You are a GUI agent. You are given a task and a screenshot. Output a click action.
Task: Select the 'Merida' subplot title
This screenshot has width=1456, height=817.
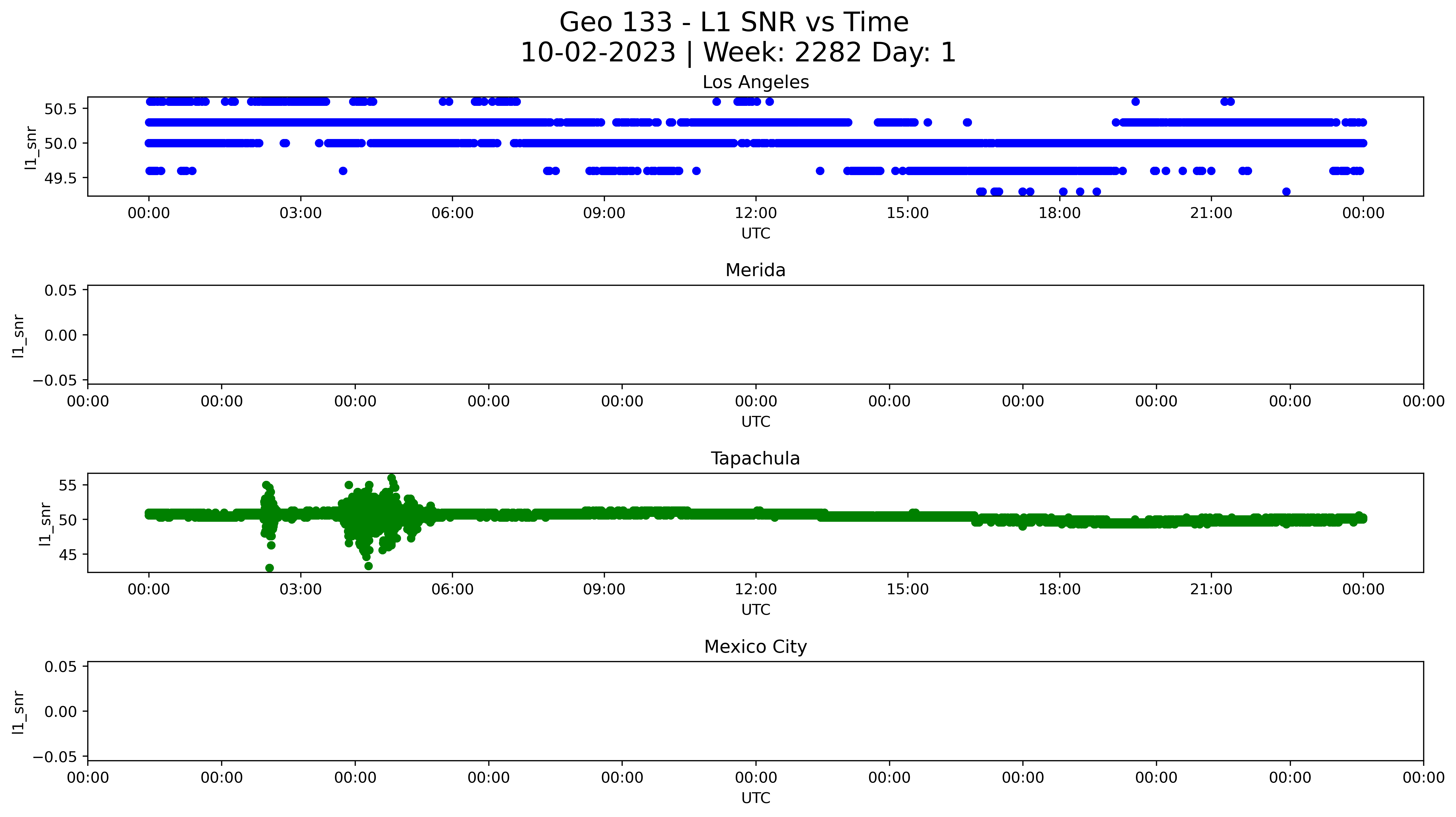click(756, 270)
